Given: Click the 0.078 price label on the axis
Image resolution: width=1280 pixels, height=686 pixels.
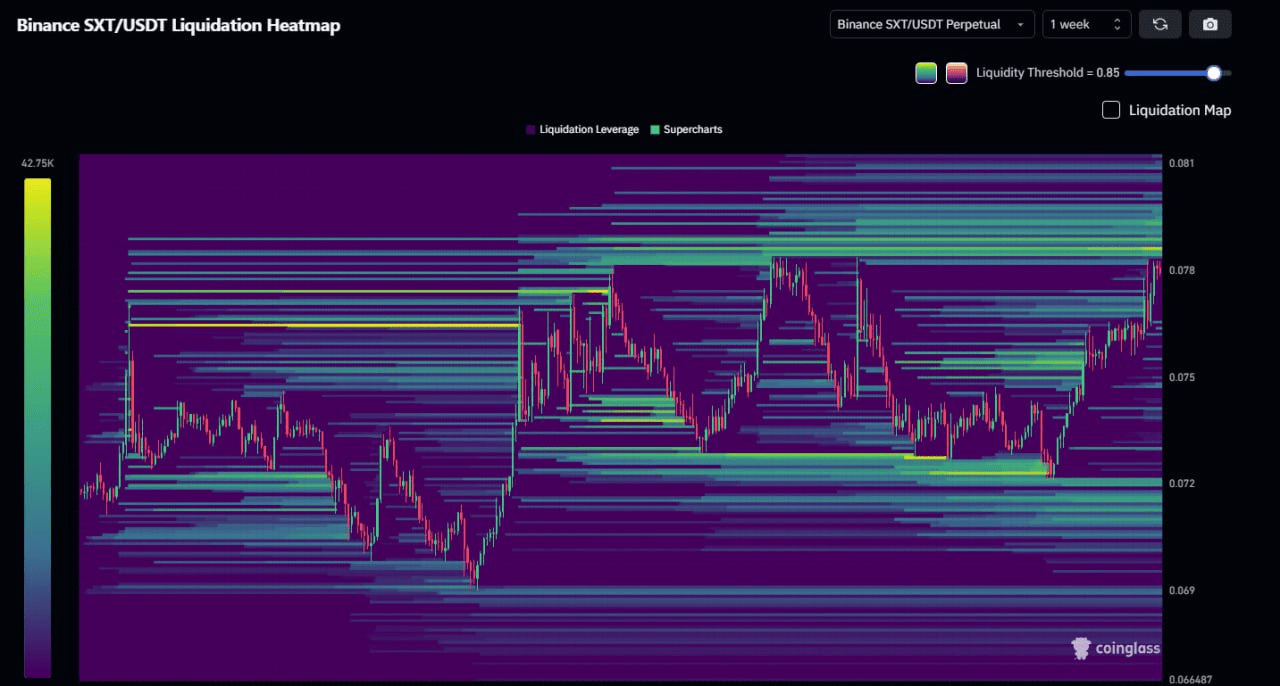Looking at the screenshot, I should click(1181, 270).
